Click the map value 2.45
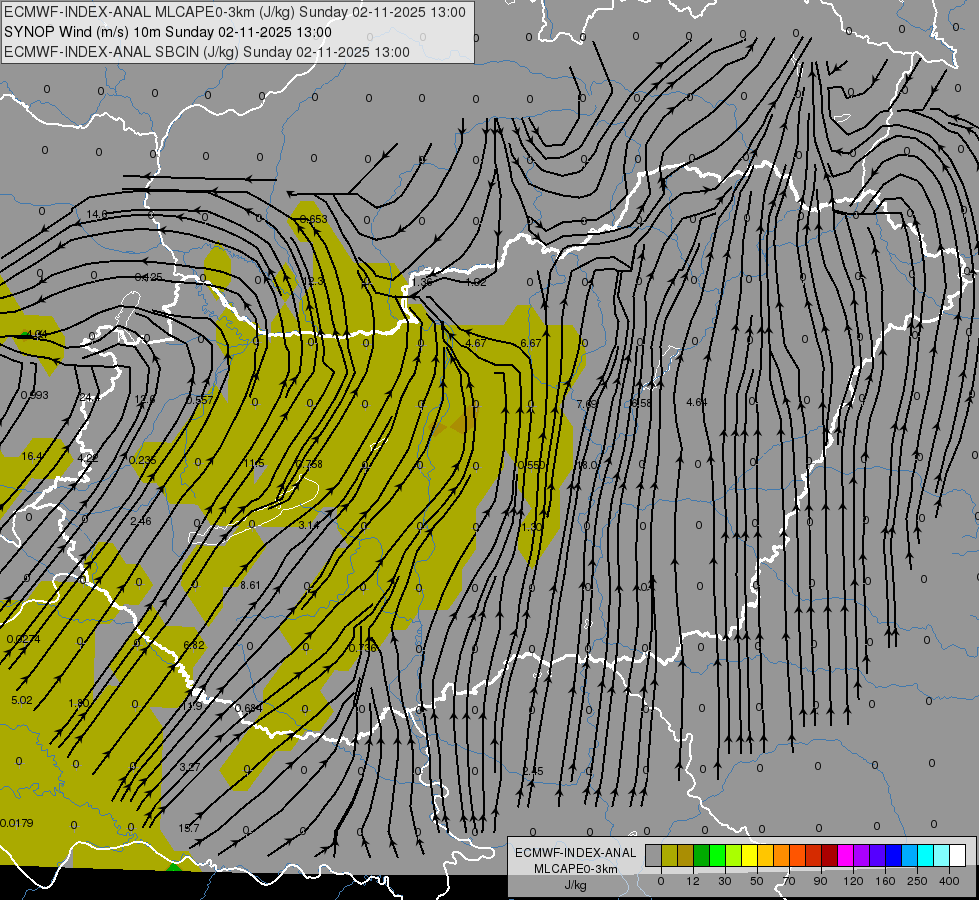979x900 pixels. 533,771
